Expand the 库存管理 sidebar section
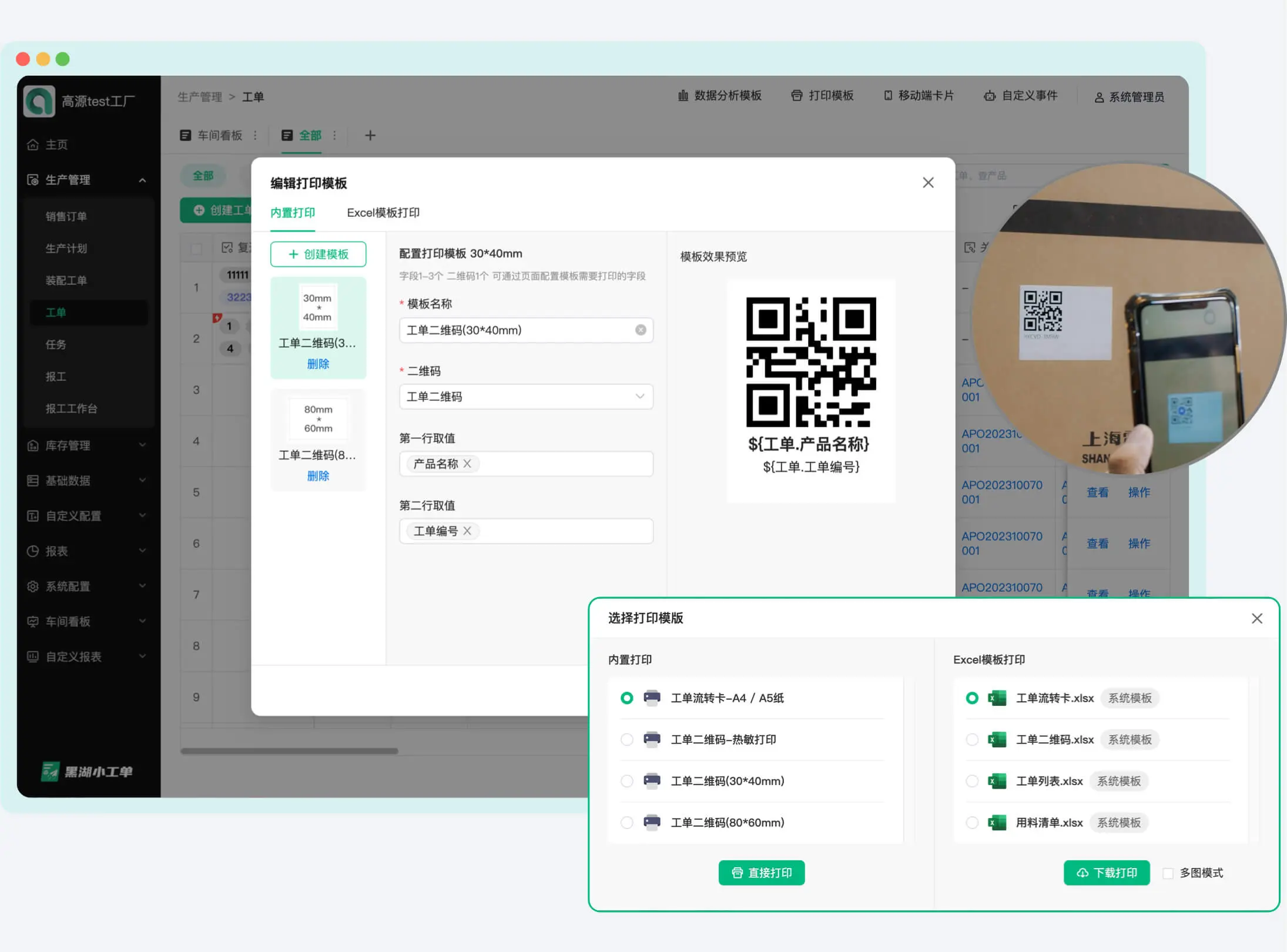 69,445
